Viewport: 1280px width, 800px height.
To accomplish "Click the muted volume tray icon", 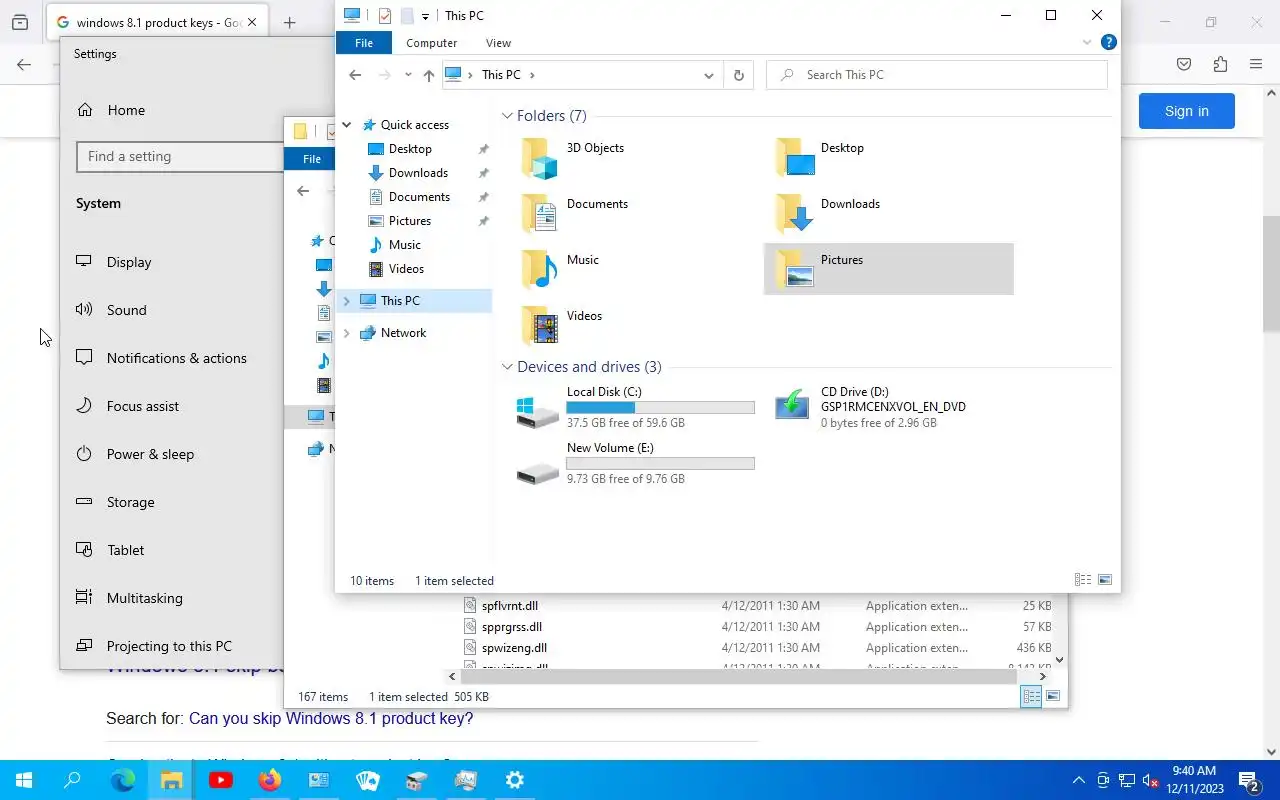I will point(1151,780).
